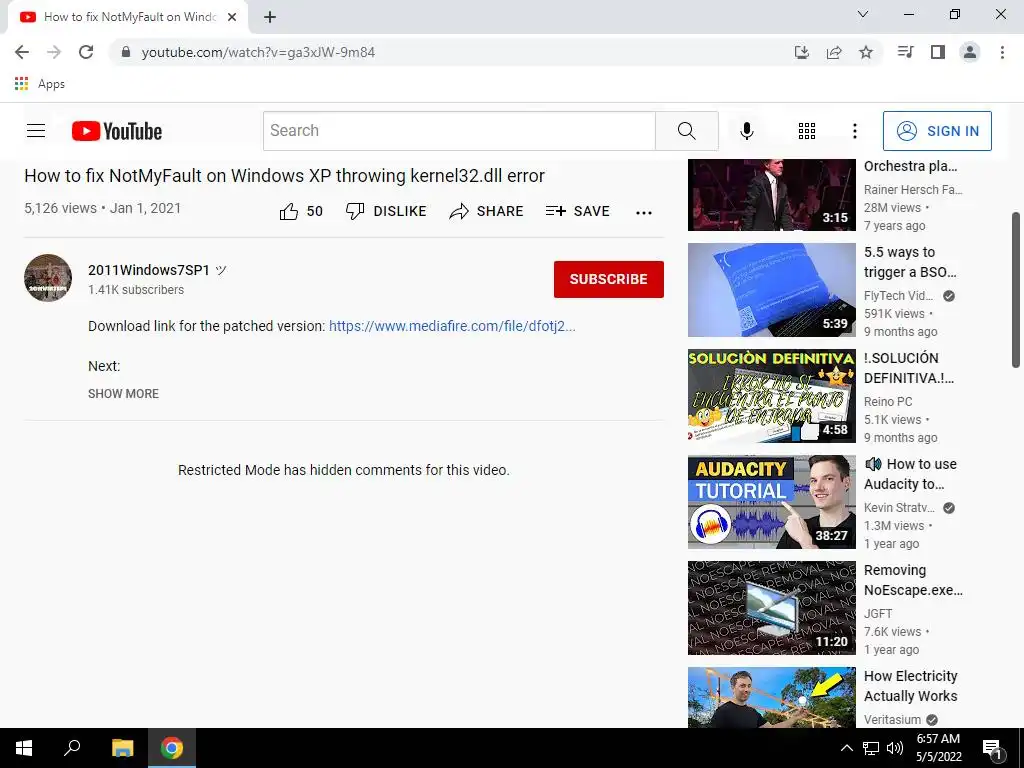Open Audacity Tutorial video thumbnail
This screenshot has width=1024, height=768.
coord(771,502)
